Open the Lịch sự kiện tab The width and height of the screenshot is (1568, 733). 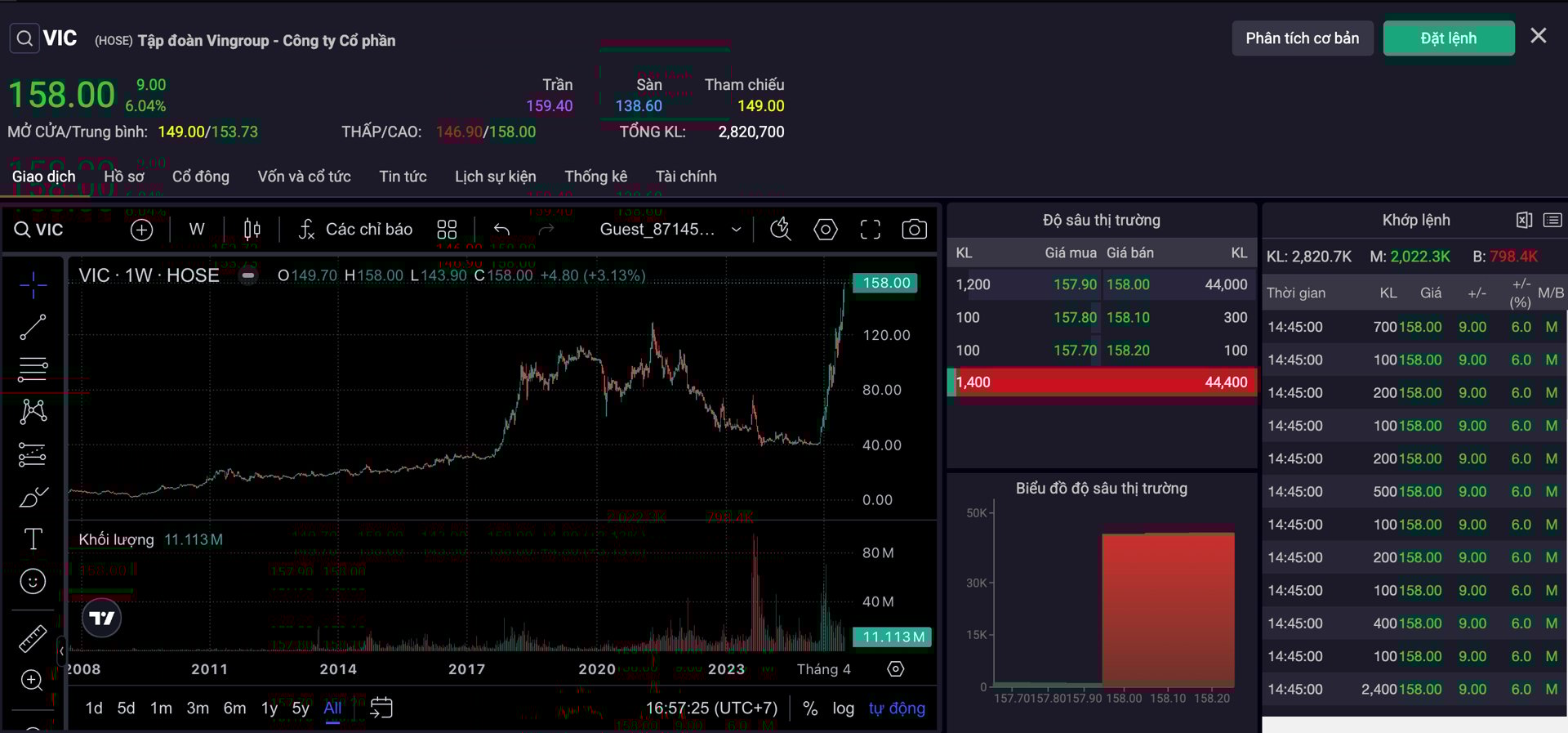[496, 177]
